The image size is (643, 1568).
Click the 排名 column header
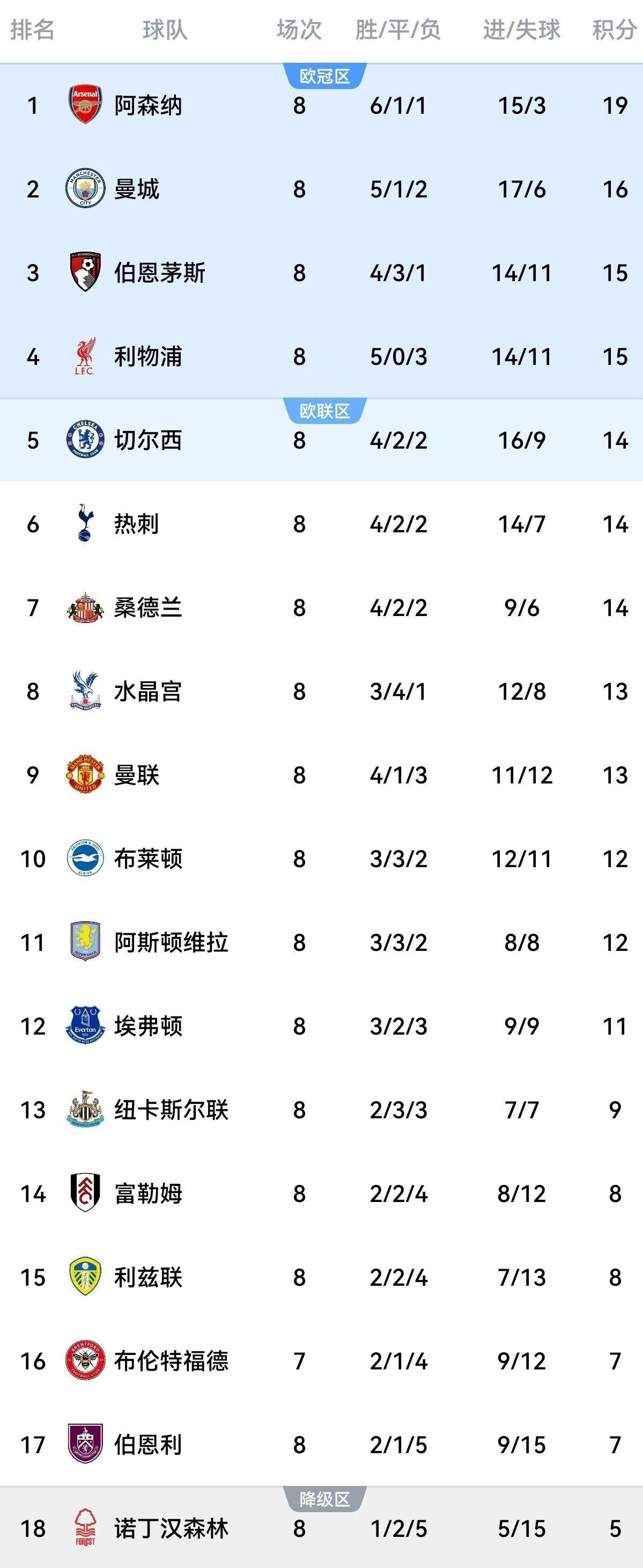(32, 29)
